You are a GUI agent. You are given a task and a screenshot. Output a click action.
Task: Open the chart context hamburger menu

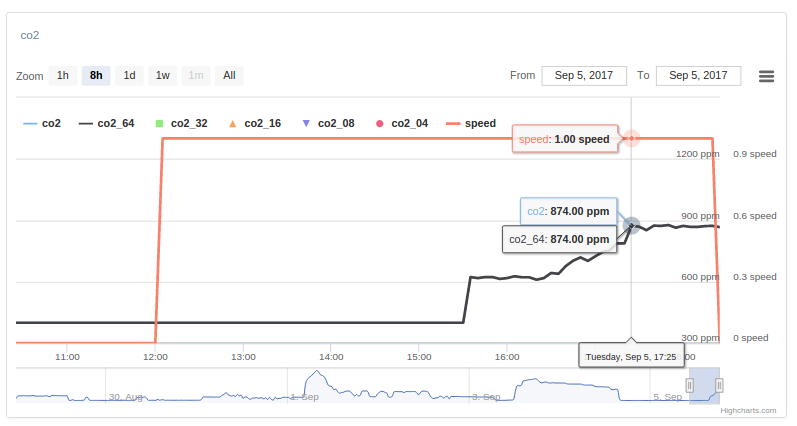click(767, 76)
